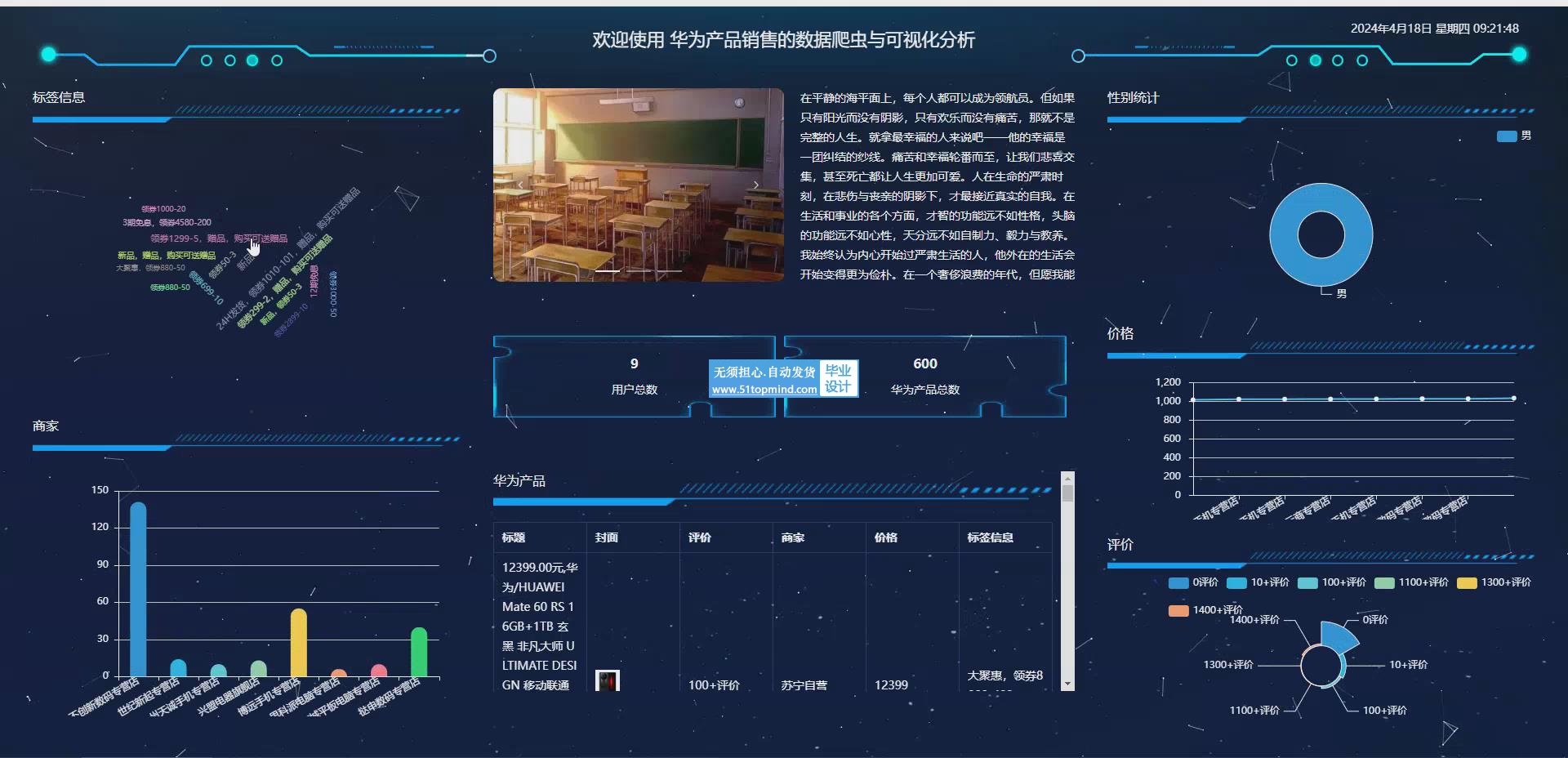Click the 性别统计 panel heading
Image resolution: width=1568 pixels, height=758 pixels.
[x=1133, y=97]
